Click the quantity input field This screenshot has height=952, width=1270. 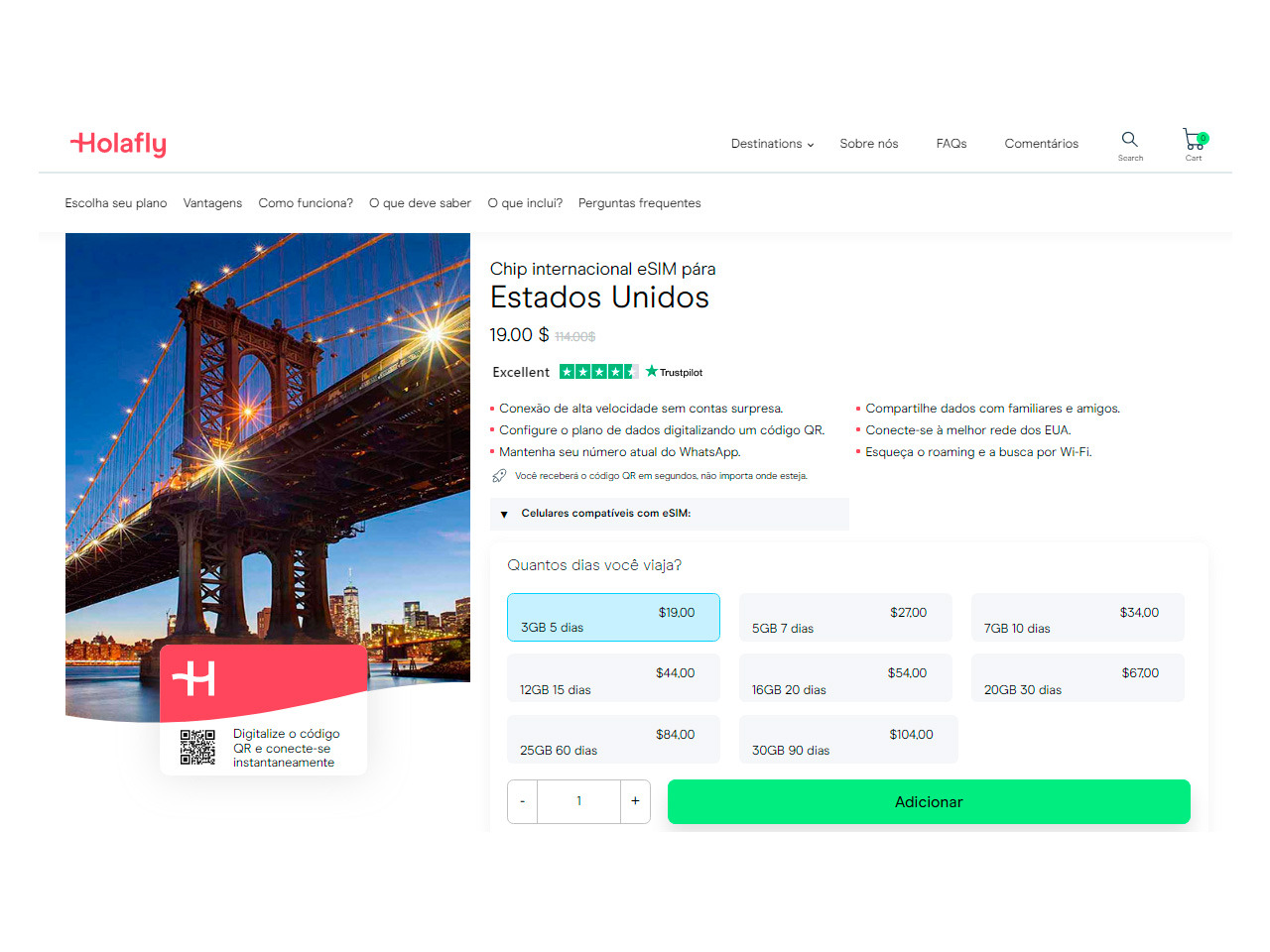coord(579,801)
